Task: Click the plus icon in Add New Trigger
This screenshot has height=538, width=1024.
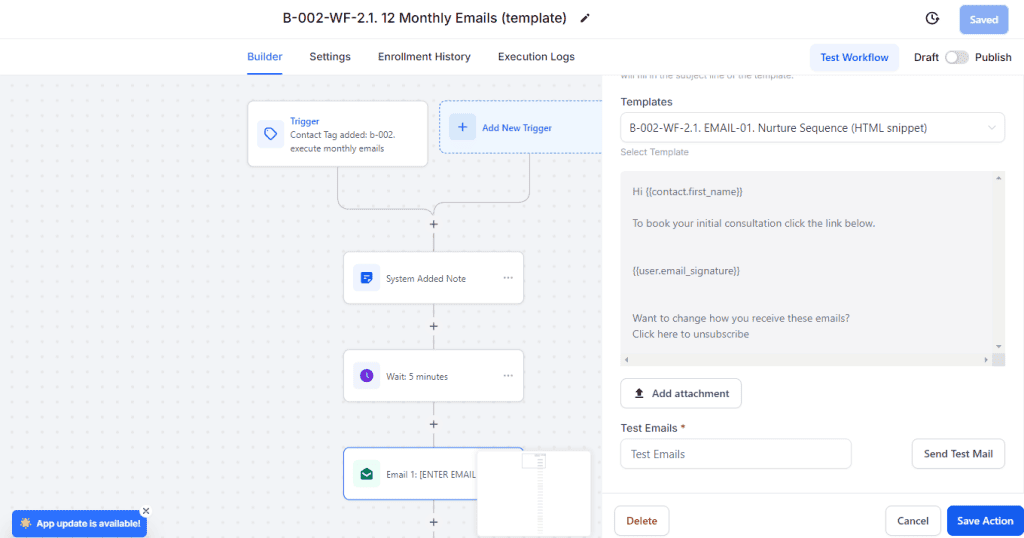Action: [x=462, y=127]
